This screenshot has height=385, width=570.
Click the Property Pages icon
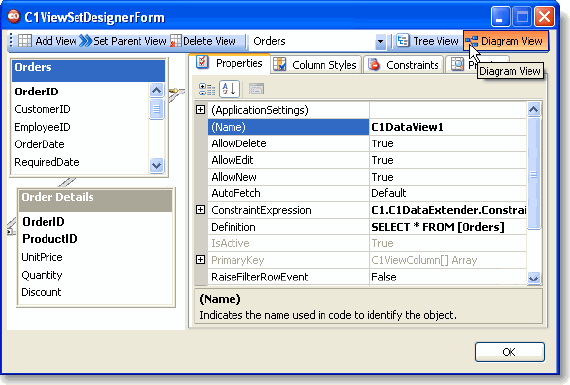256,89
